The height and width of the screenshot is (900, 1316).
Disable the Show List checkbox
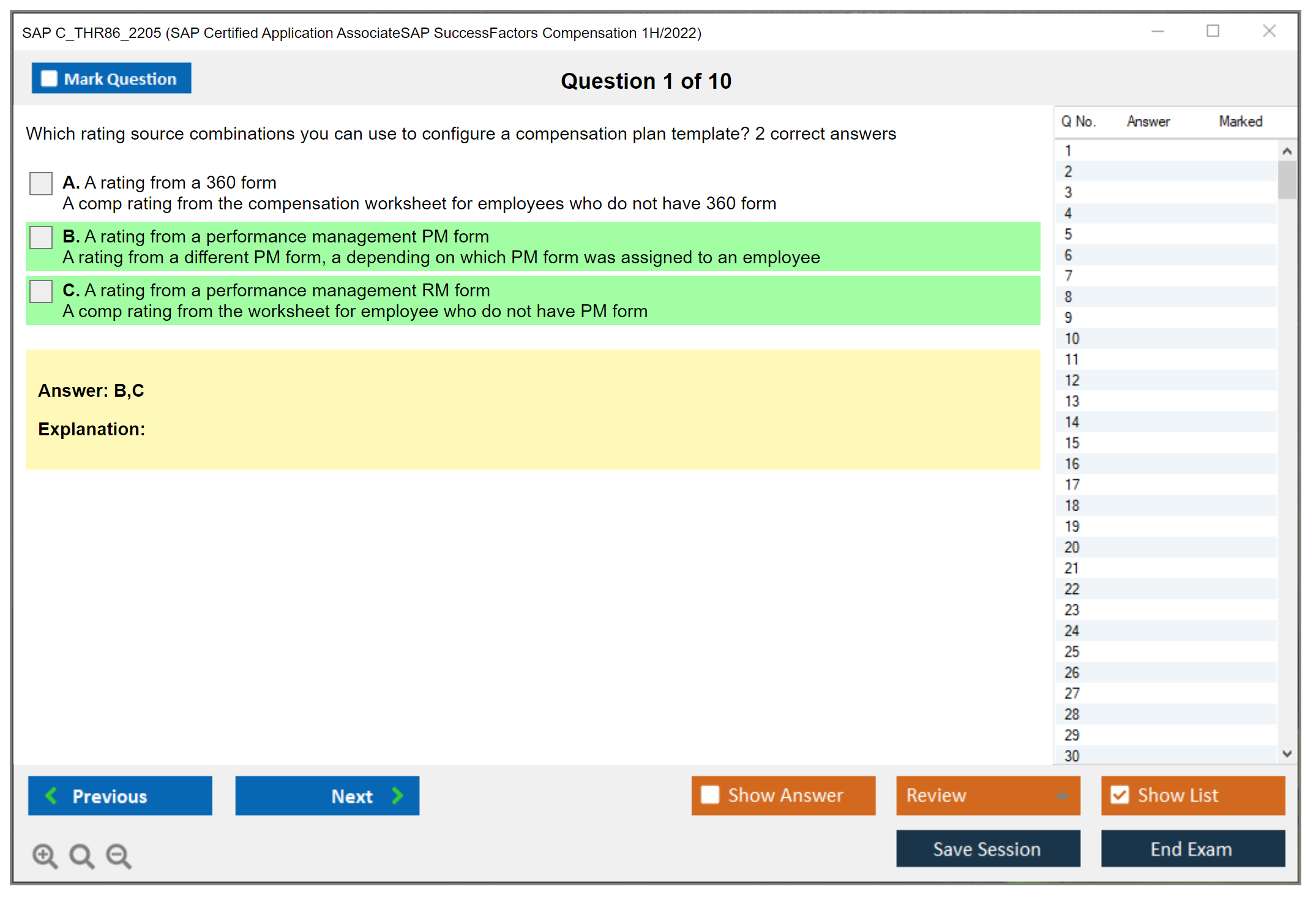[1120, 795]
